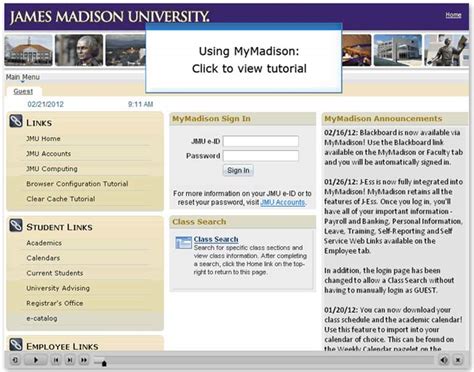This screenshot has height=372, width=474.
Task: Select the Guest tab
Action: pyautogui.click(x=23, y=91)
